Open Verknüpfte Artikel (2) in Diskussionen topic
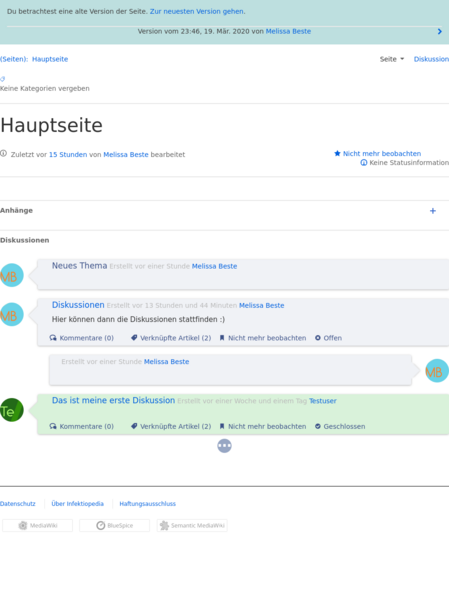The image size is (449, 599). pos(175,338)
